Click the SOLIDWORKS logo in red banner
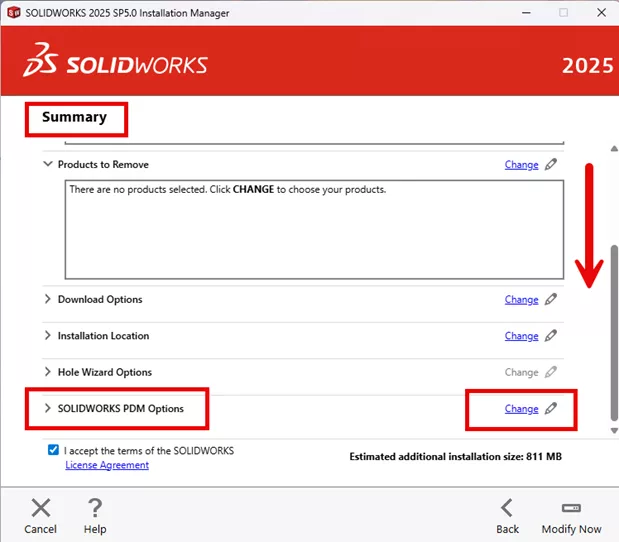619x542 pixels. [115, 60]
